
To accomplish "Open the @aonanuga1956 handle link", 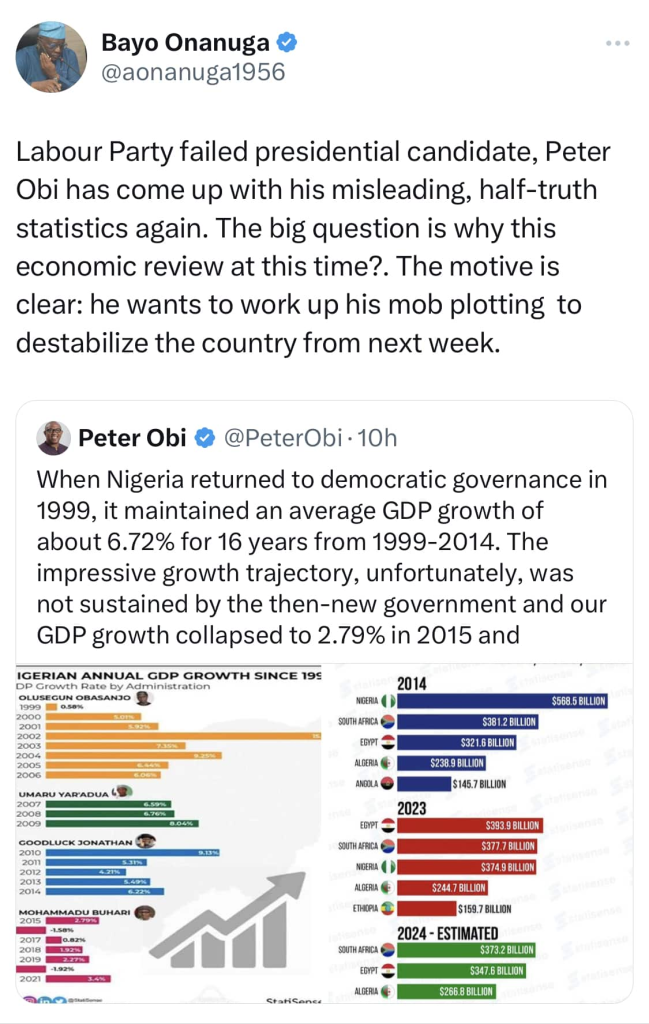I will (193, 72).
